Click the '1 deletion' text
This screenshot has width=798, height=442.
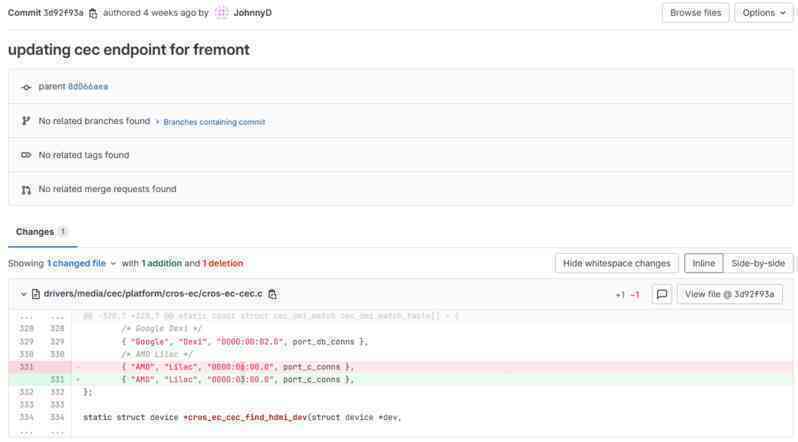[223, 263]
